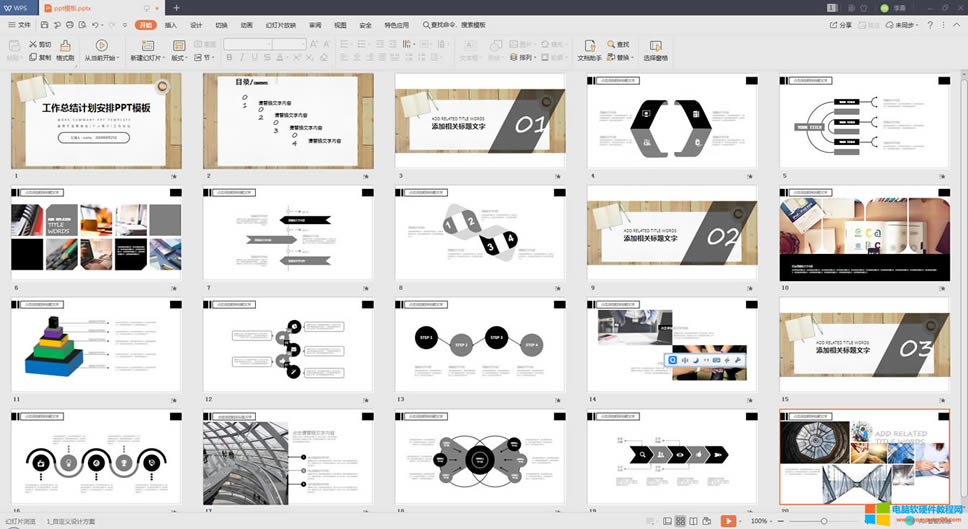This screenshot has height=529, width=968.
Task: Open the Document Assistant (文档助手) tool
Action: point(589,46)
